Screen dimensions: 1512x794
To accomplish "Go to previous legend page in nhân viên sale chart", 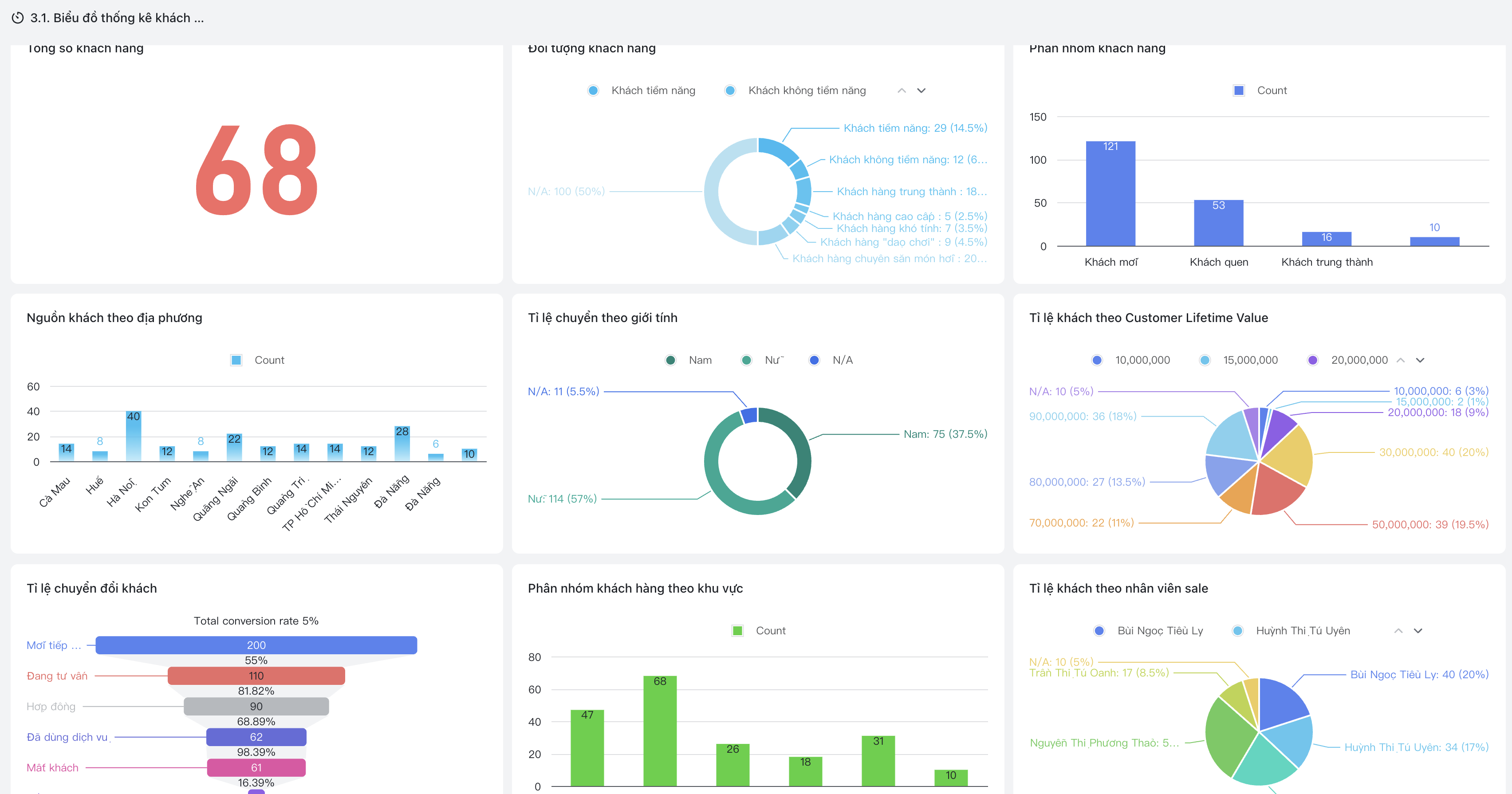I will click(x=1398, y=630).
